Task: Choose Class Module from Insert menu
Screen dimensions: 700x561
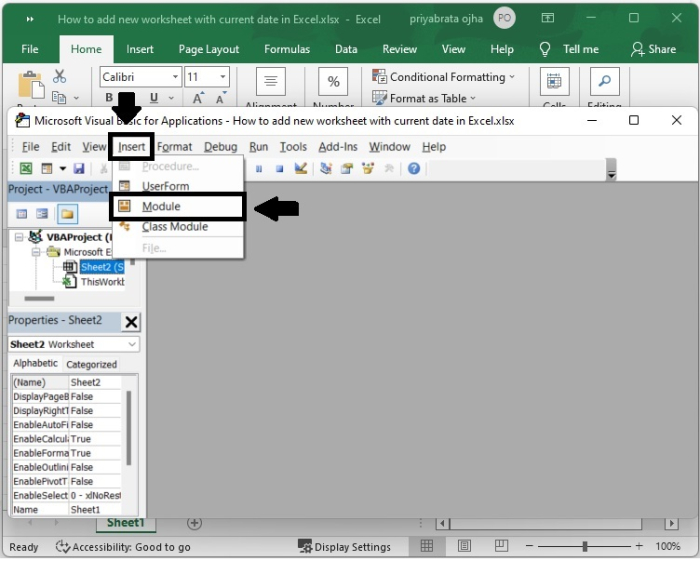Action: [178, 227]
